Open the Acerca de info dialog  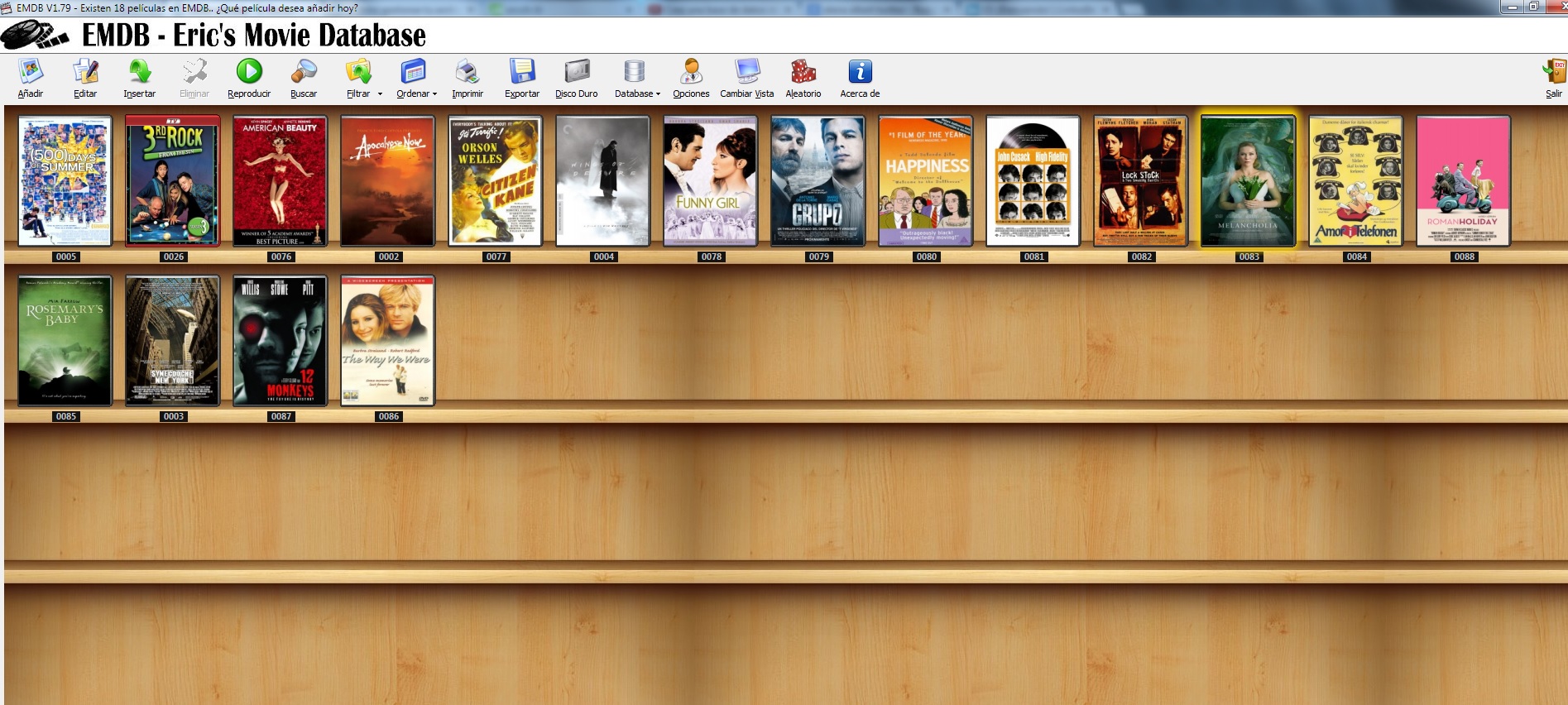860,73
